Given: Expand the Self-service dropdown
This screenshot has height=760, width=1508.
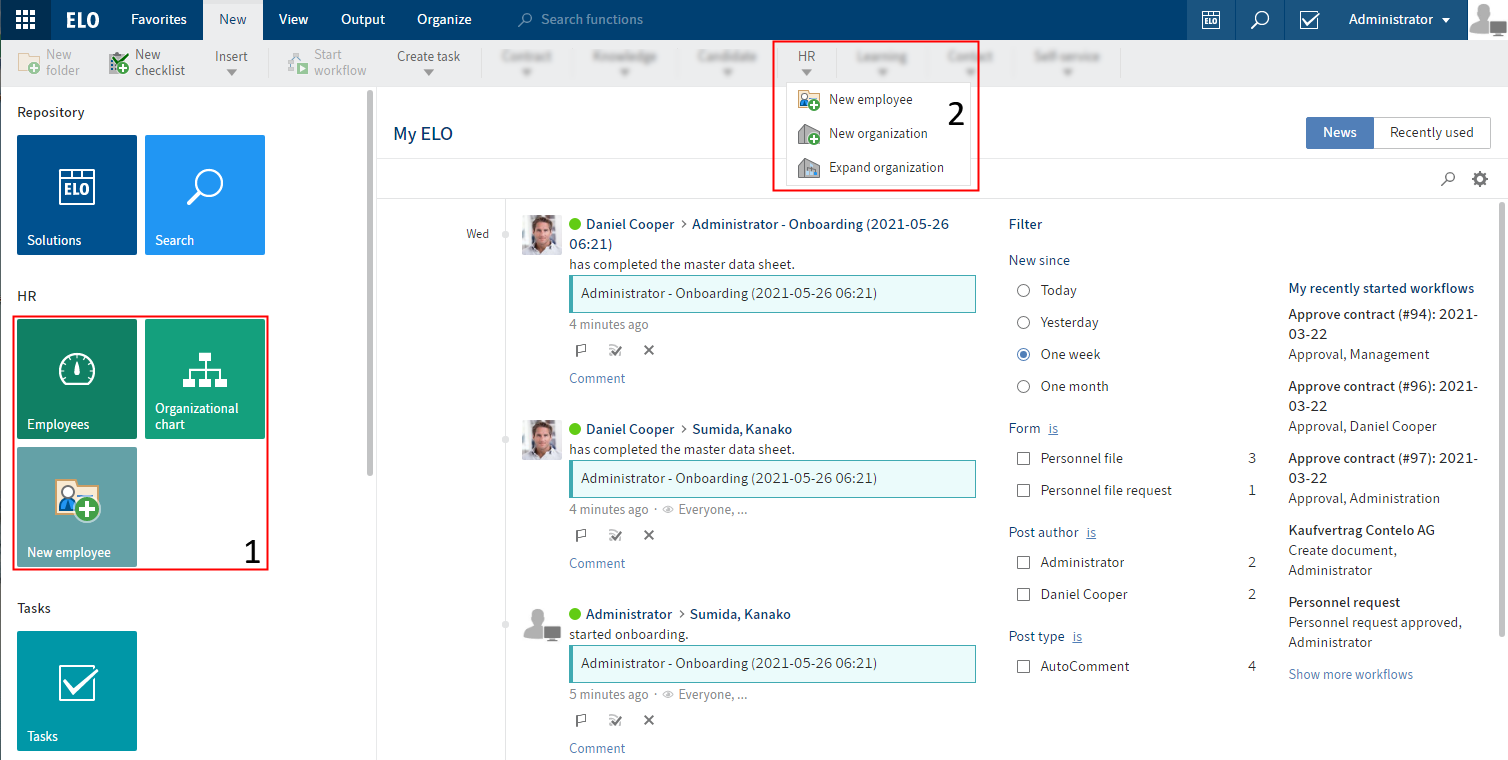Looking at the screenshot, I should coord(1067,63).
